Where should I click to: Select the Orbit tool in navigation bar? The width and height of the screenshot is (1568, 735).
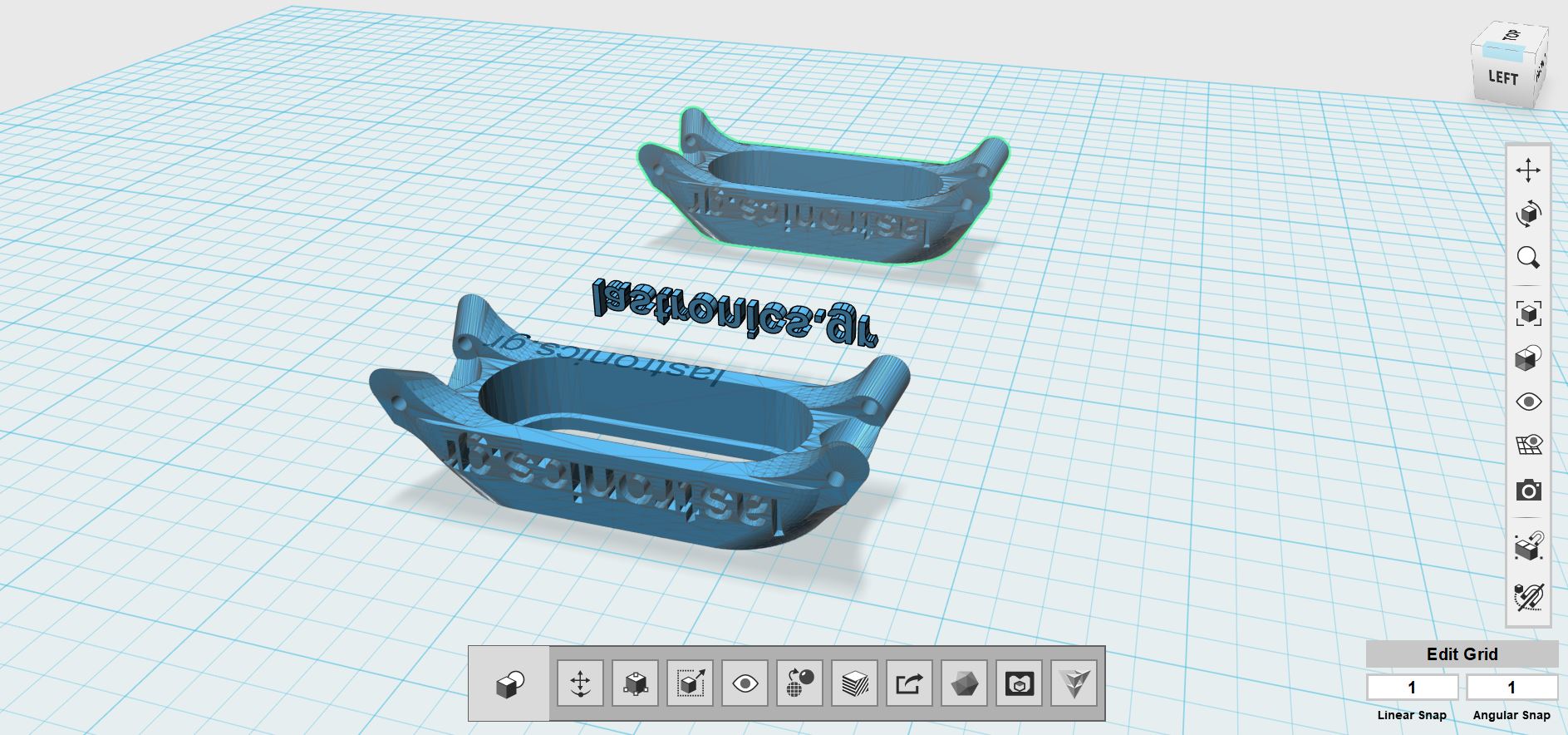point(1527,214)
